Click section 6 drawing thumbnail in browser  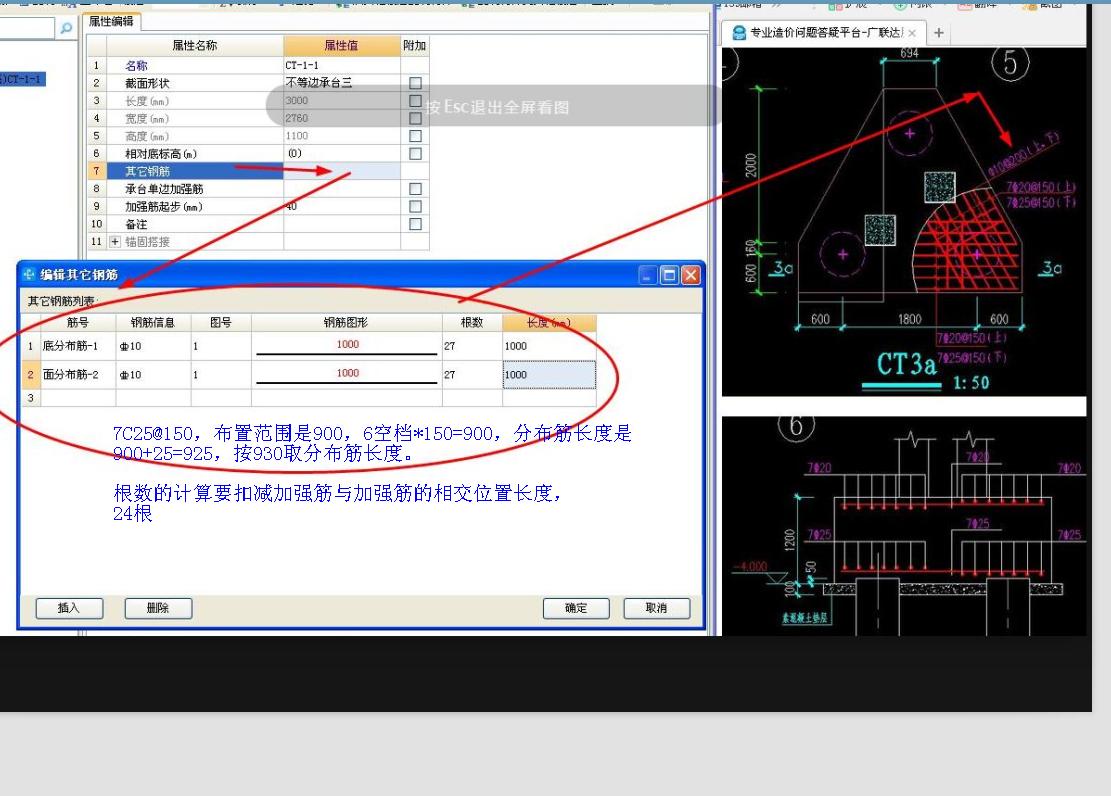(903, 526)
